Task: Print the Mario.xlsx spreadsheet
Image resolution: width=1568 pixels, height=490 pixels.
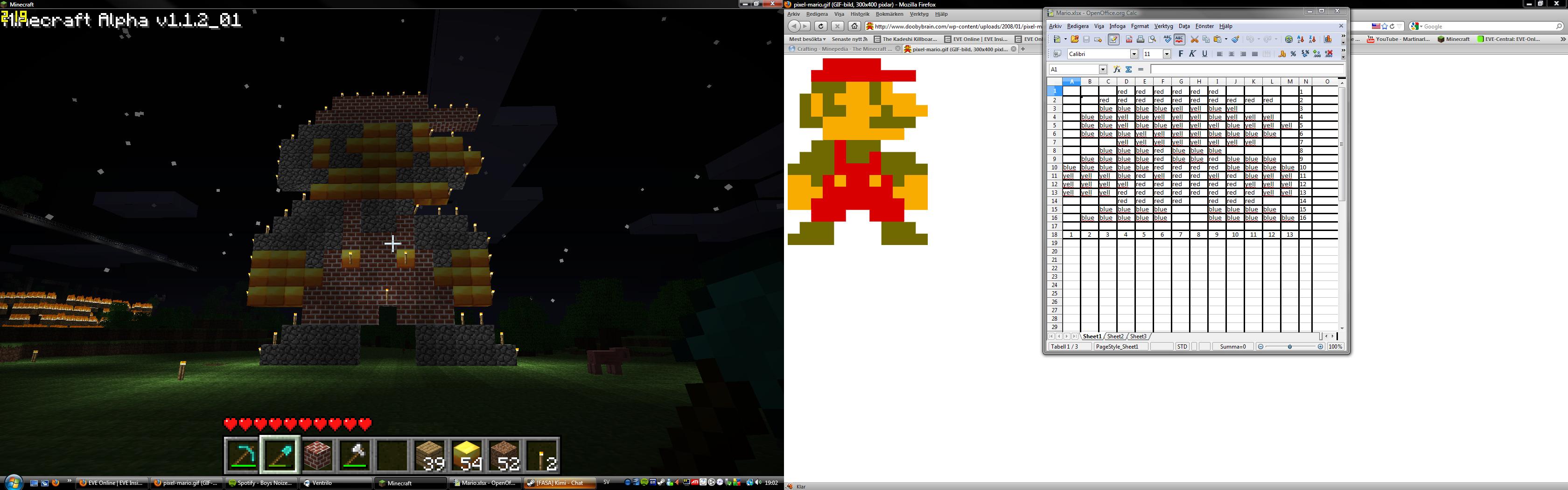Action: click(x=1141, y=40)
